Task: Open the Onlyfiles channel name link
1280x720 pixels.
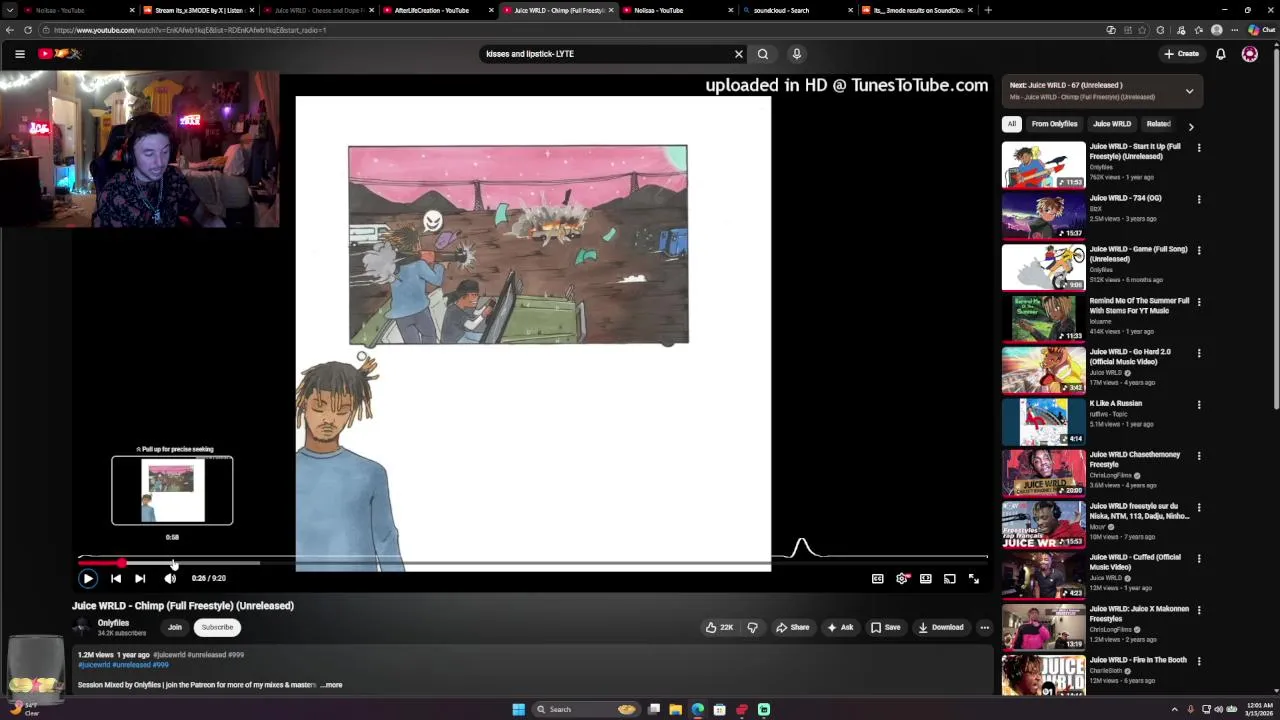Action: coord(113,623)
